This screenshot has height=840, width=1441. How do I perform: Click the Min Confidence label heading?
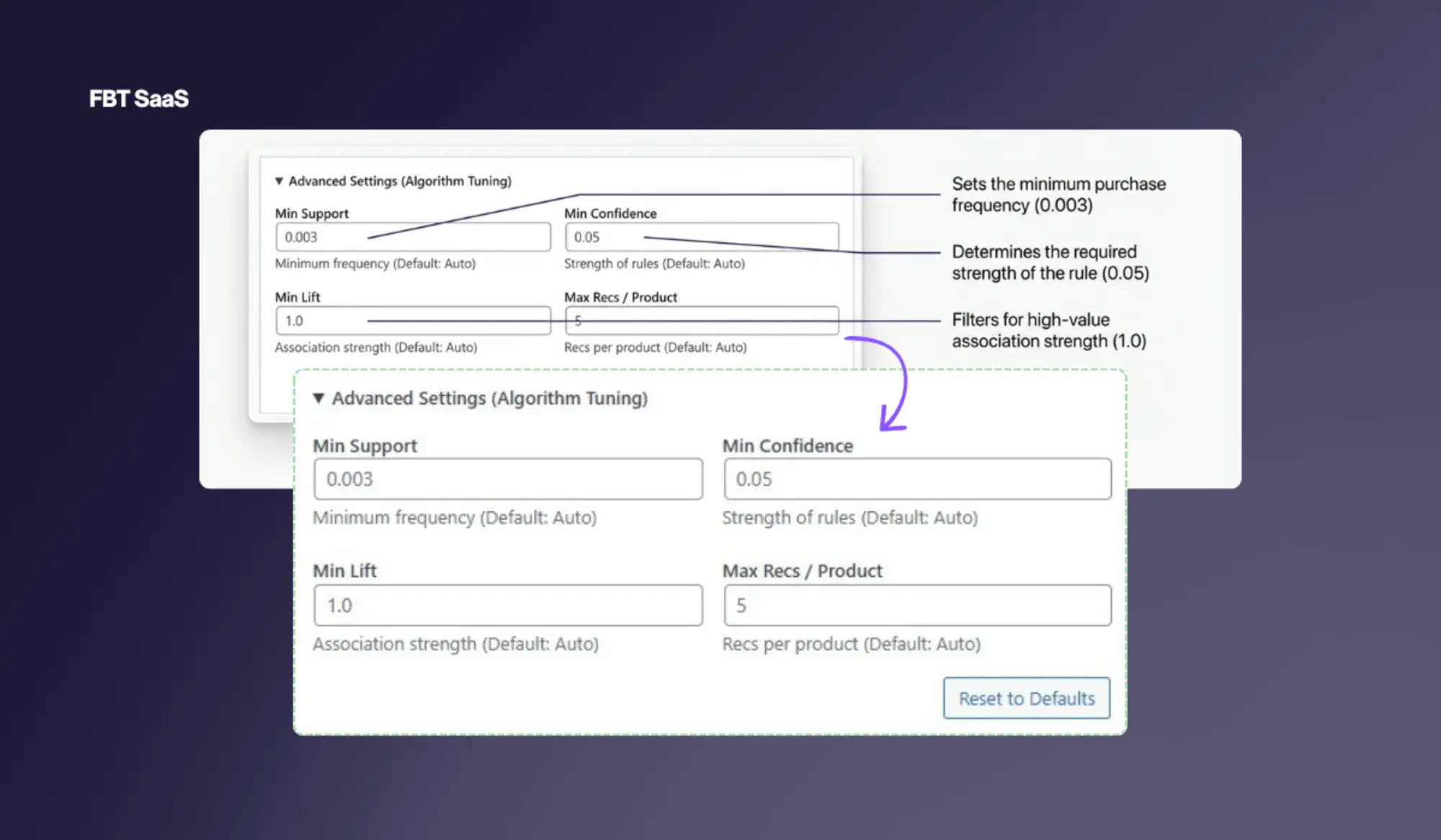click(x=788, y=445)
